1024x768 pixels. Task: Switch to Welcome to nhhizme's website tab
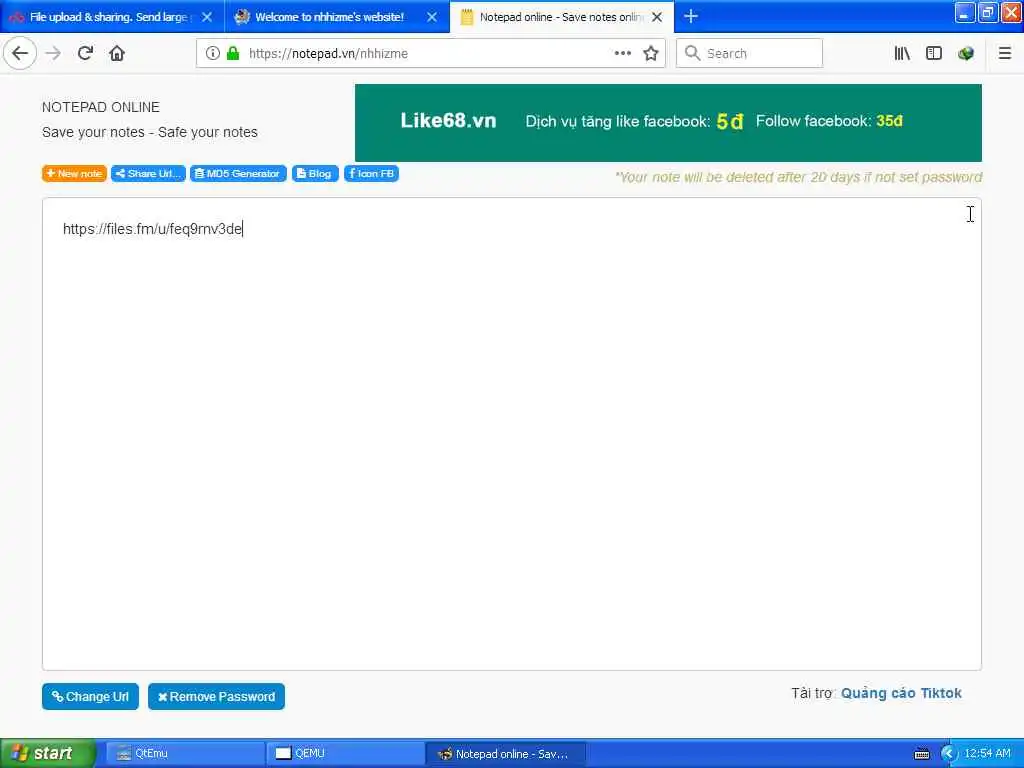pos(328,17)
